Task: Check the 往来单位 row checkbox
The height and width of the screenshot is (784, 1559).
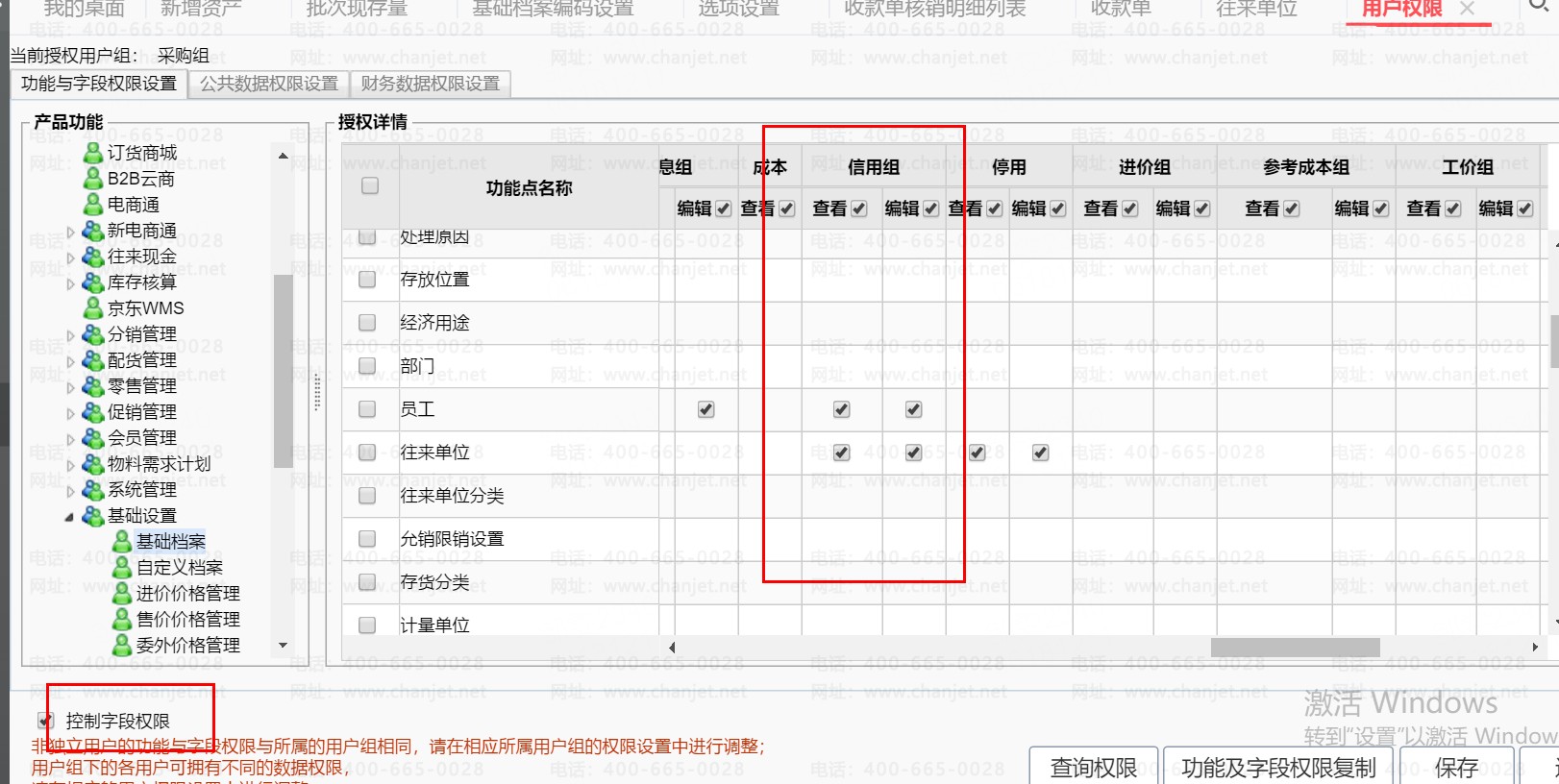Action: [367, 453]
